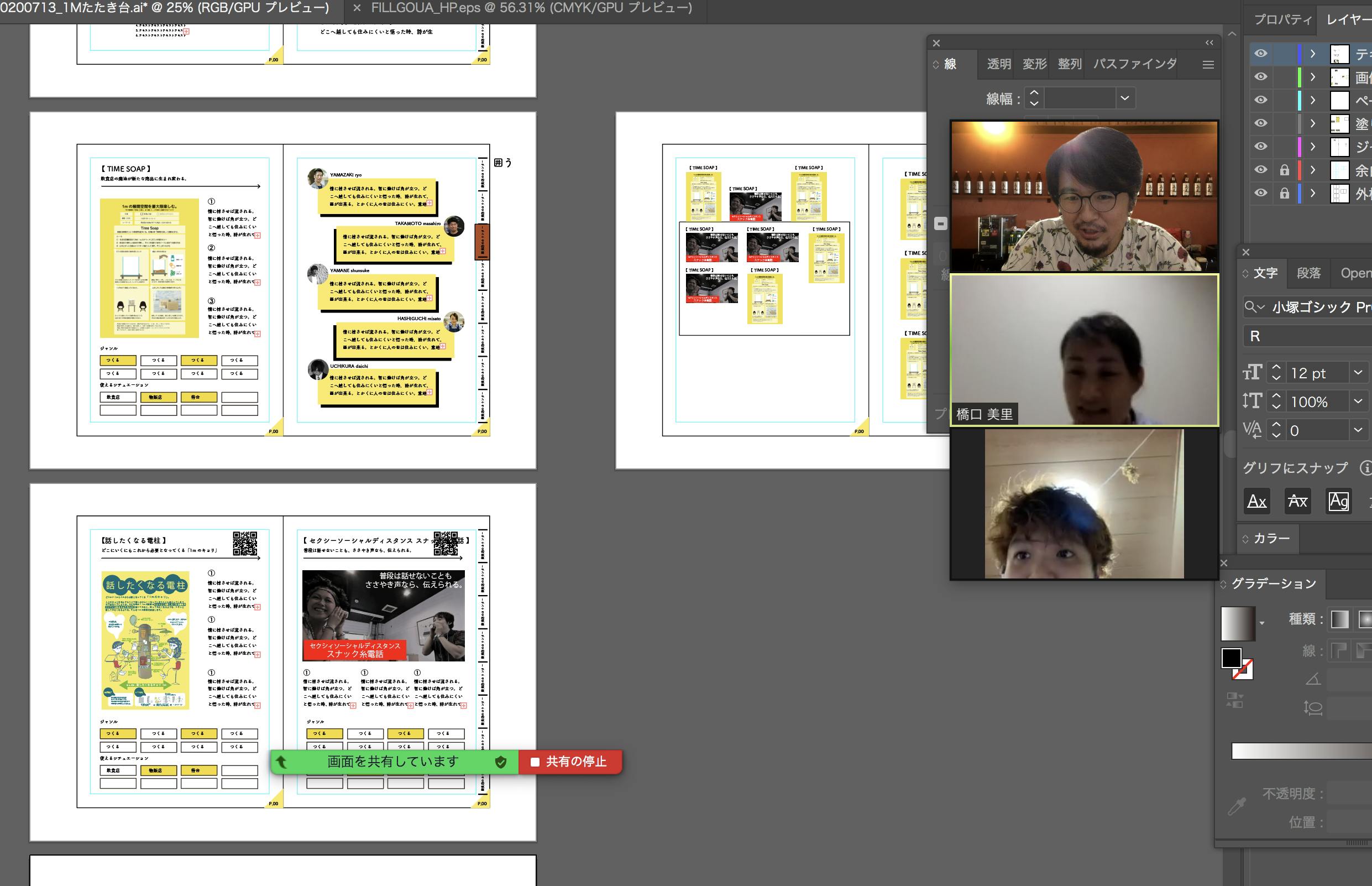Toggle visibility of the green-coded layer

(x=1260, y=77)
